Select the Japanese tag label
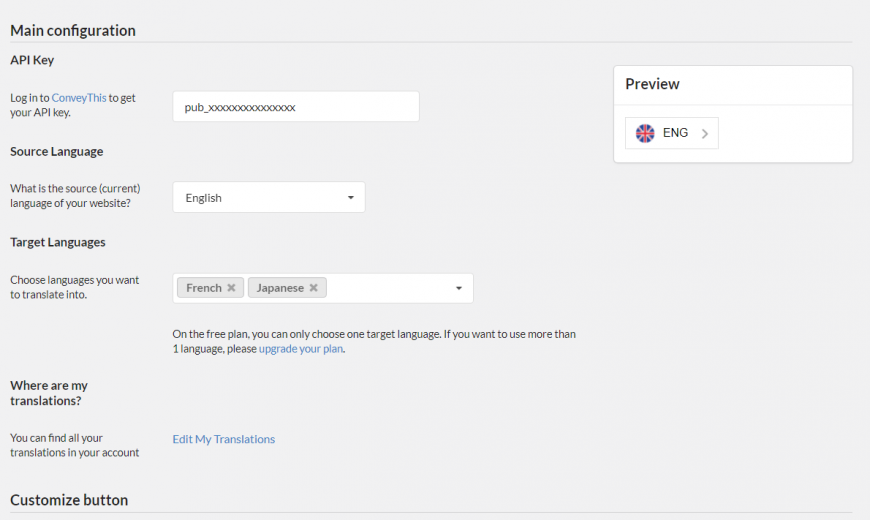This screenshot has width=870, height=520. coord(280,287)
